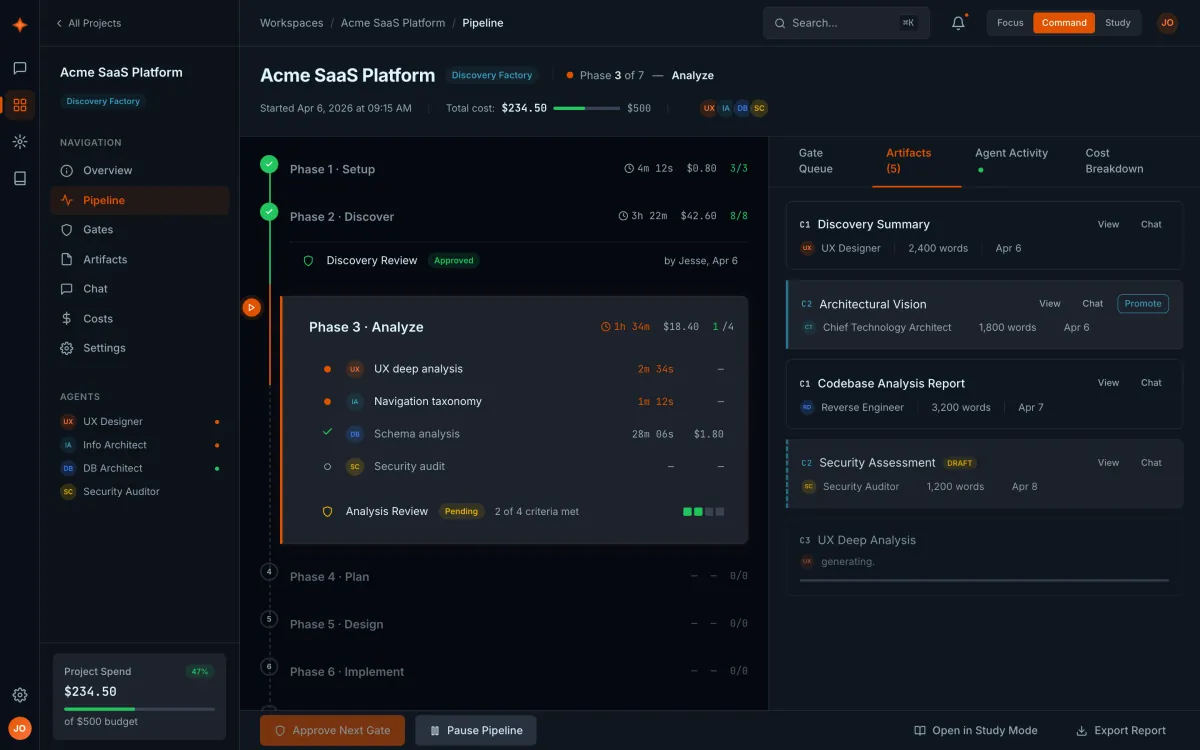This screenshot has width=1200, height=750.
Task: Switch to Study mode
Action: pos(1118,23)
